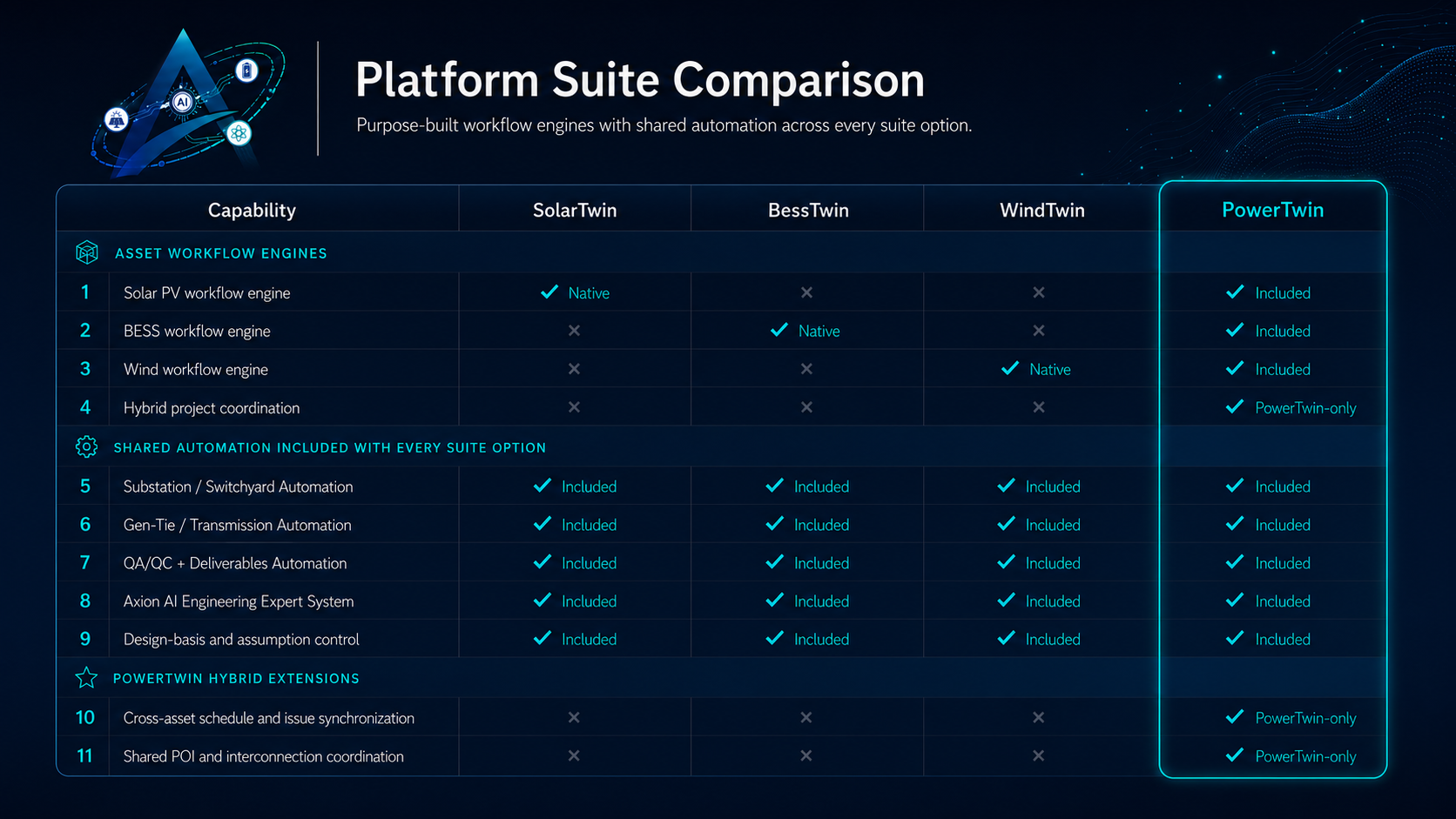Click SolarTwin X mark for Hybrid project coordination
This screenshot has height=819, width=1456.
[574, 406]
